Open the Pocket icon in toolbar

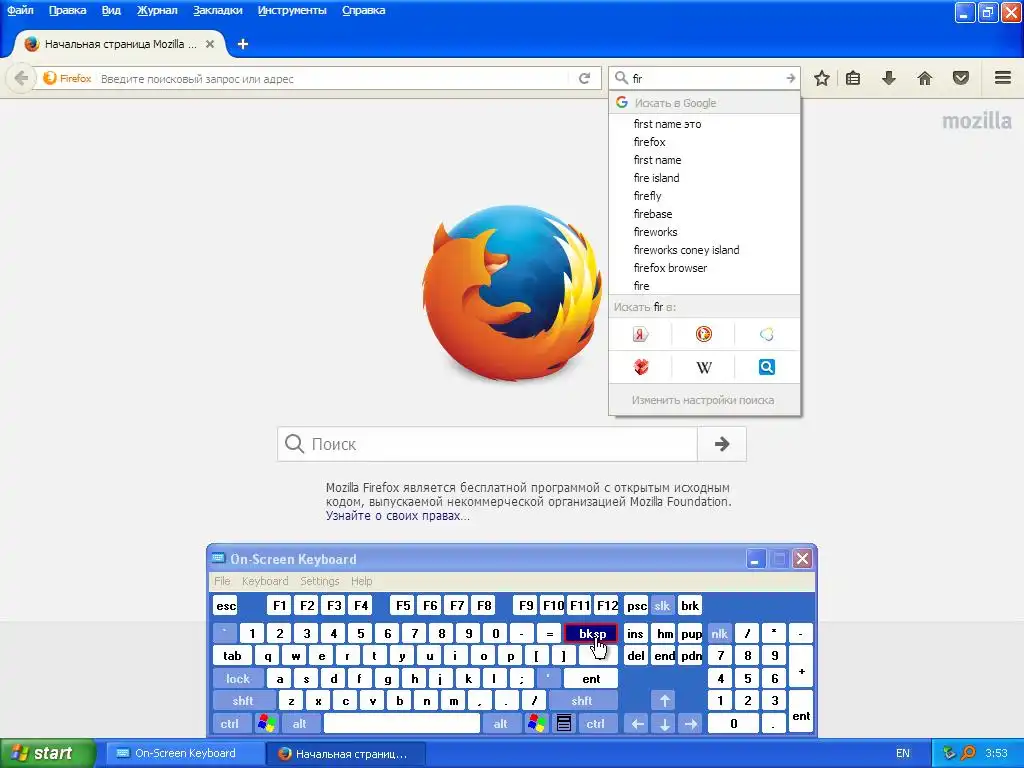(961, 78)
